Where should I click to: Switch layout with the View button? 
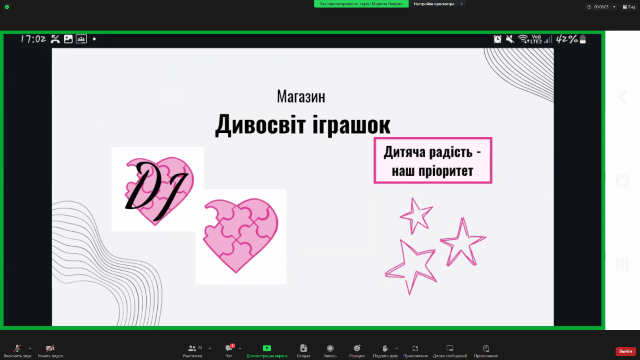click(629, 7)
